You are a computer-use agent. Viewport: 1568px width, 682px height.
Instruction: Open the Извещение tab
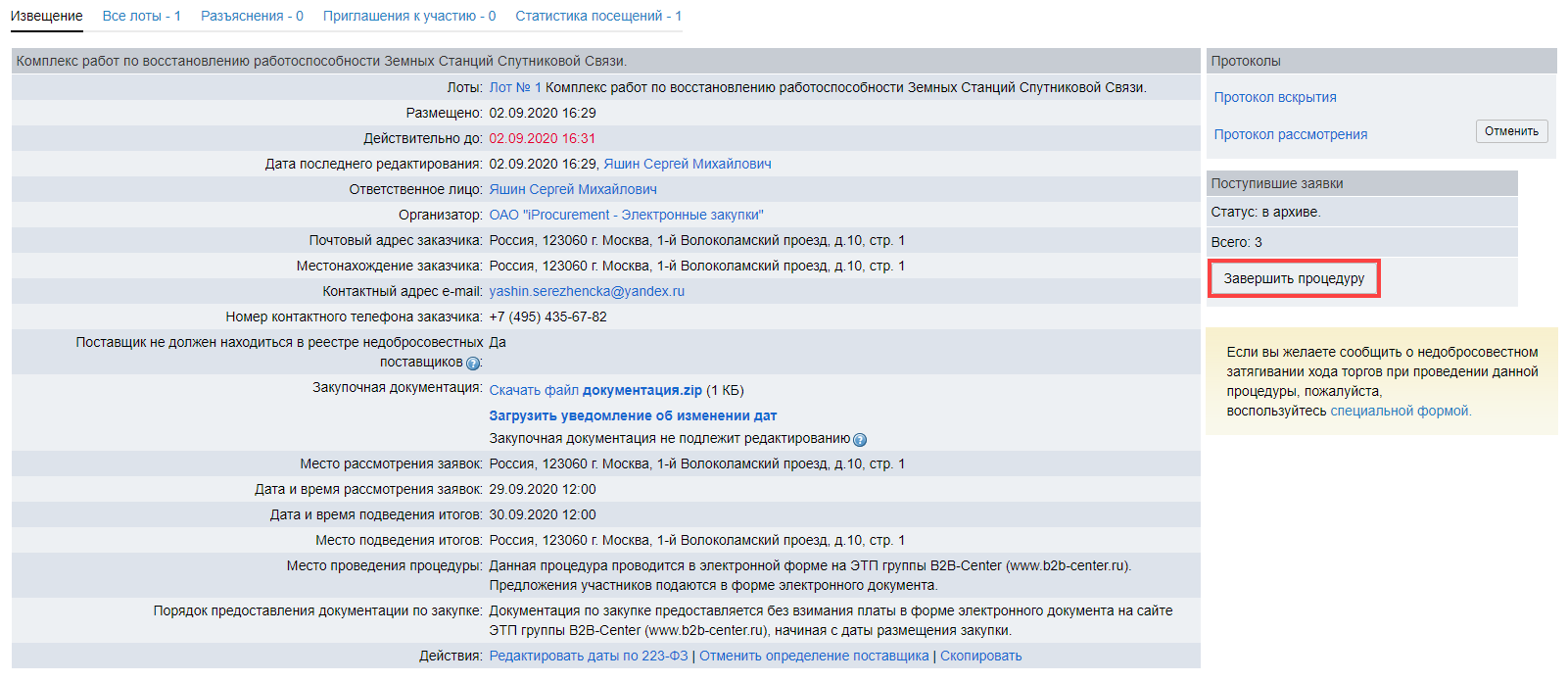click(x=46, y=16)
